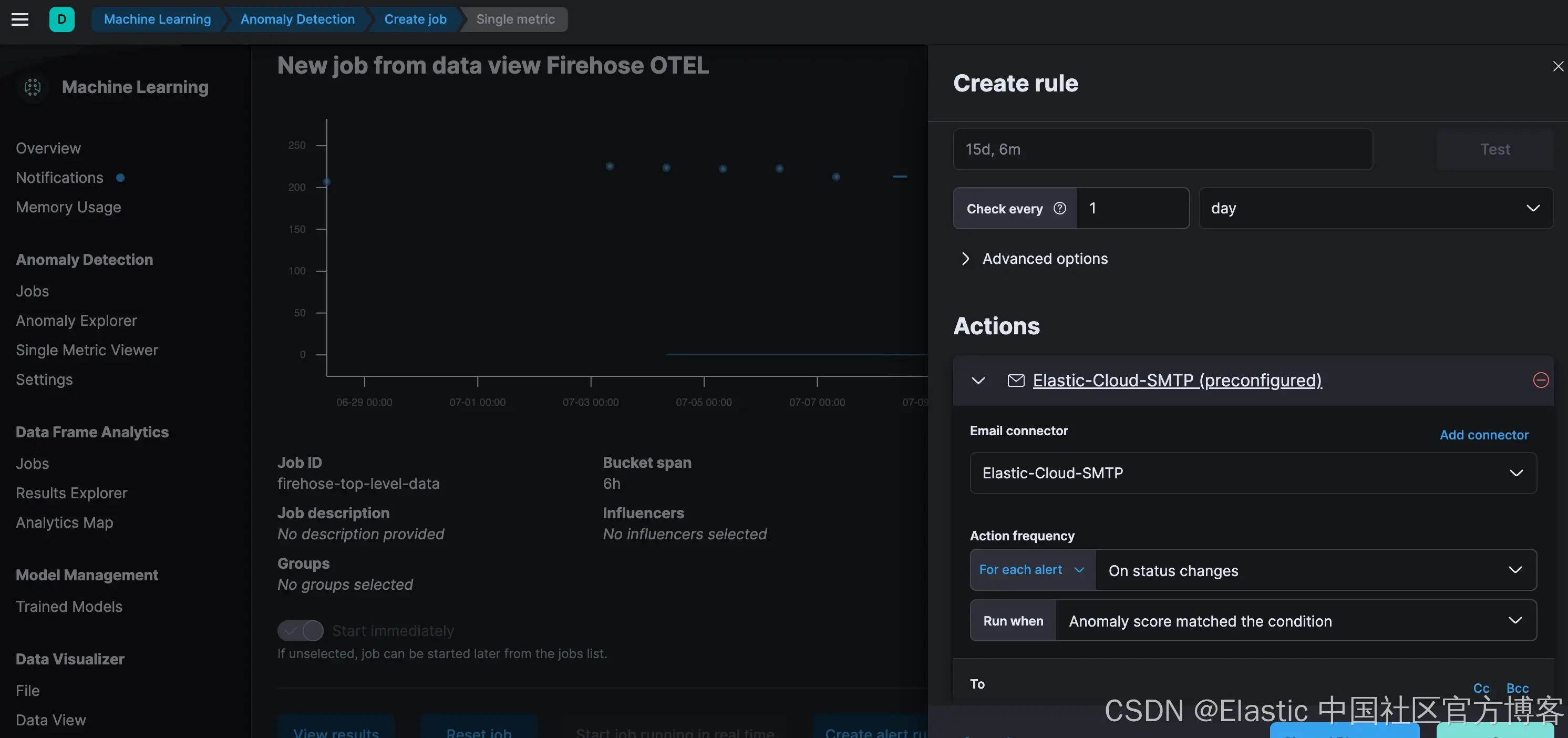Image resolution: width=1568 pixels, height=738 pixels.
Task: Click the green D space avatar
Action: [x=61, y=19]
